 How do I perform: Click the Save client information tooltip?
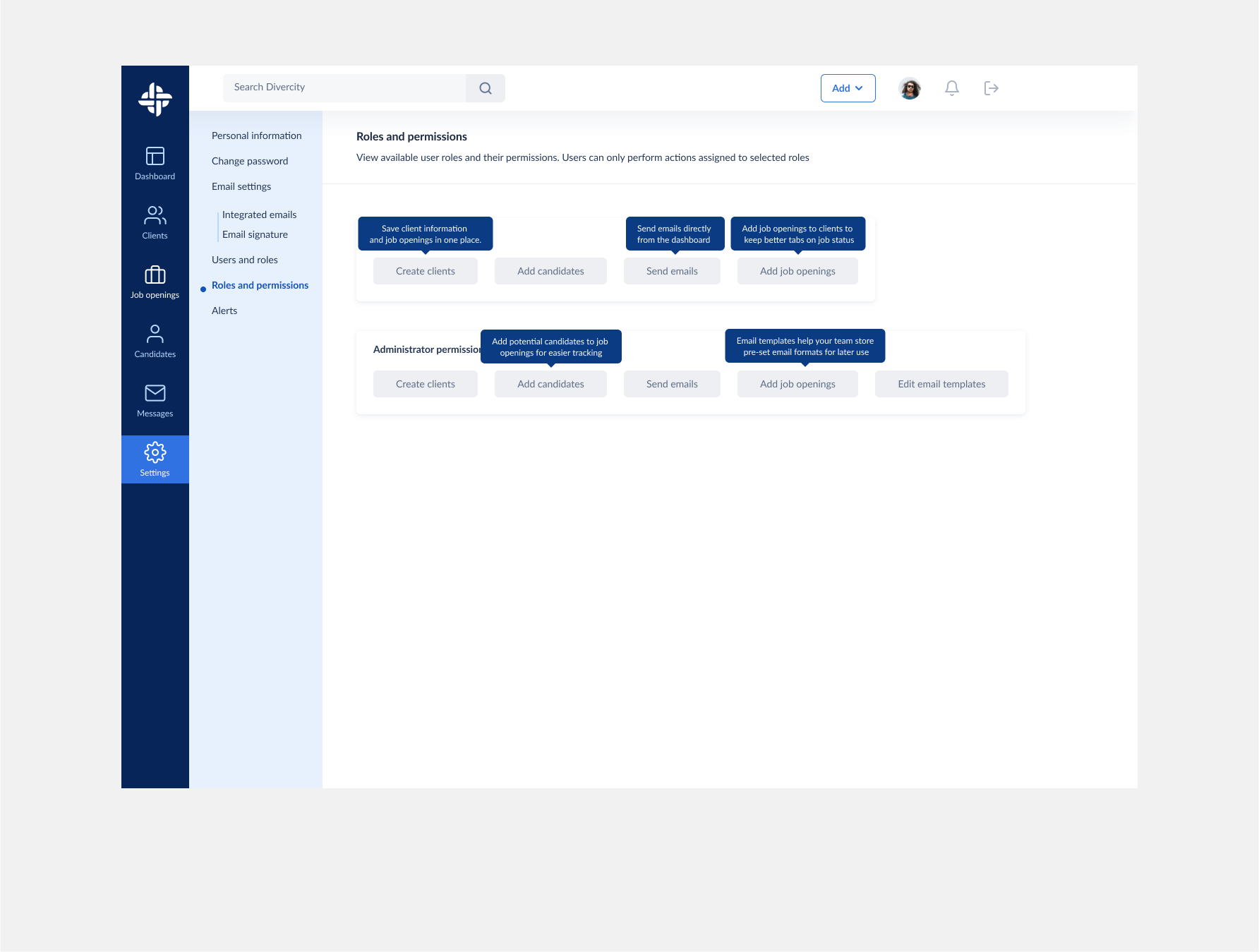click(x=426, y=234)
